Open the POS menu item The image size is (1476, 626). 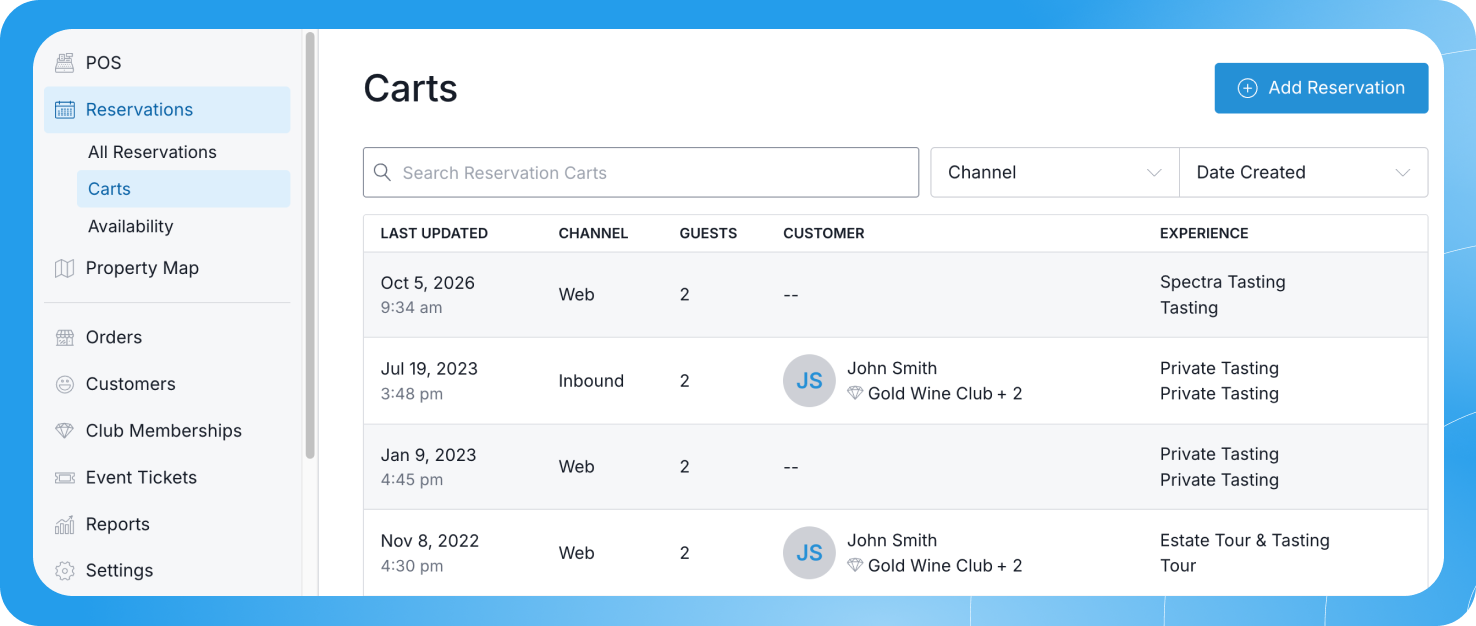tap(167, 63)
